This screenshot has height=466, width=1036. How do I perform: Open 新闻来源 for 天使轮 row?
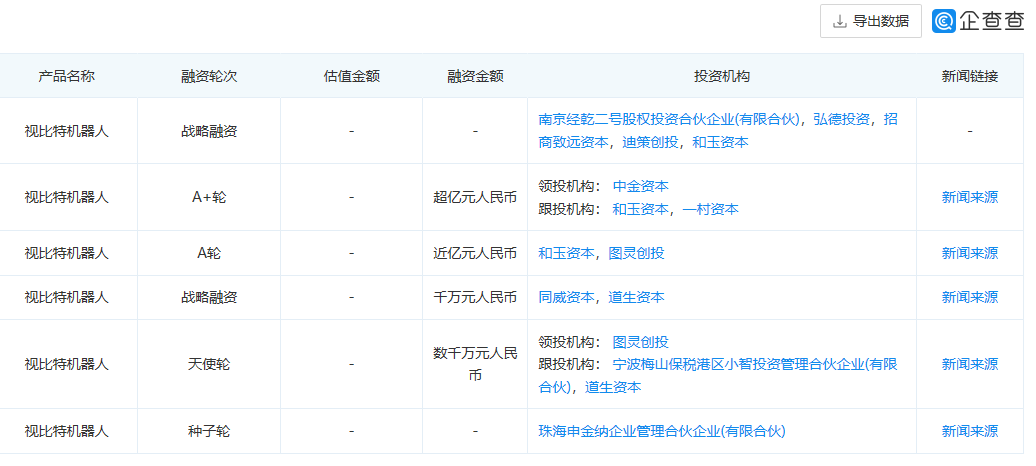(x=969, y=364)
